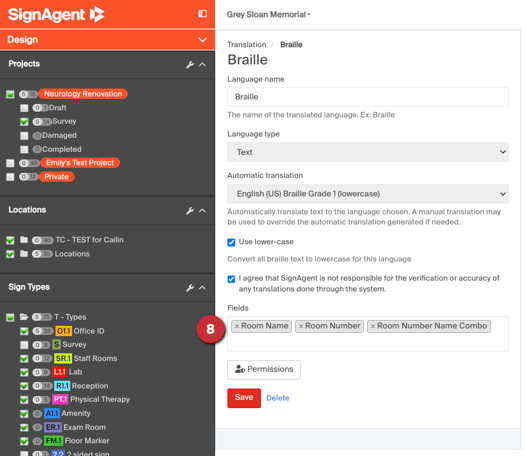Open the Projects wrench settings icon
The image size is (526, 456).
pos(190,64)
